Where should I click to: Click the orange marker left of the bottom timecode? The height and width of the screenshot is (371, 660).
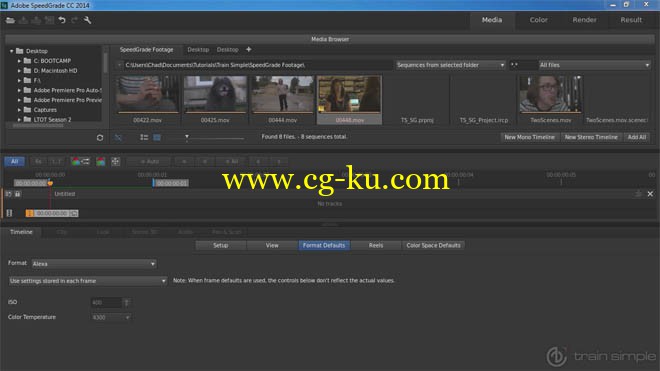29,214
